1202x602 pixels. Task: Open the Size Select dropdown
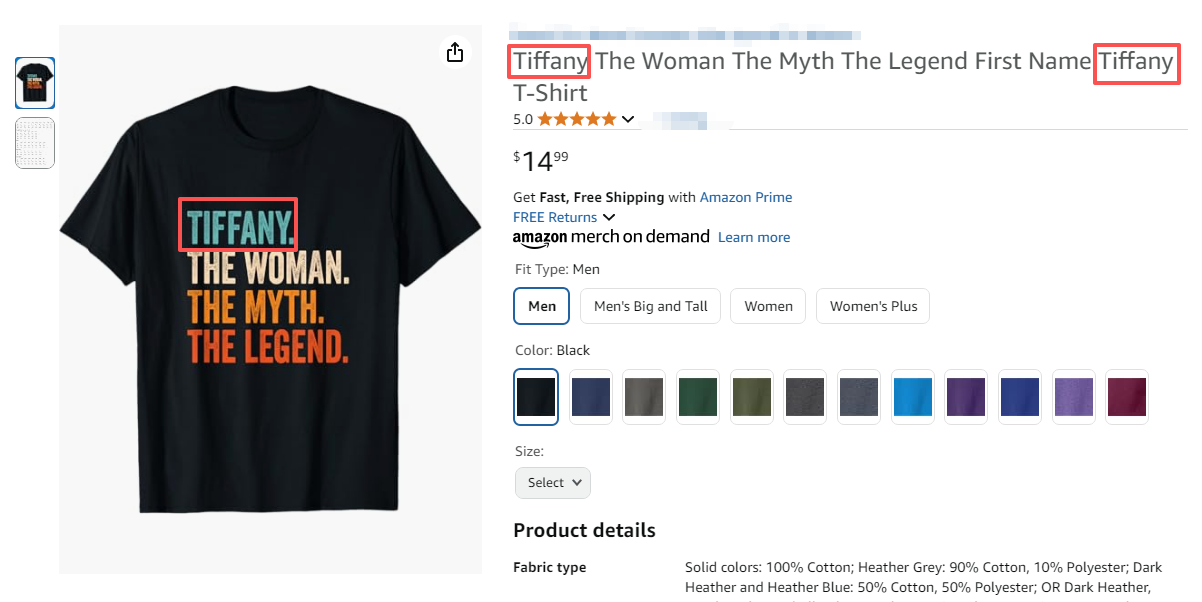coord(553,483)
